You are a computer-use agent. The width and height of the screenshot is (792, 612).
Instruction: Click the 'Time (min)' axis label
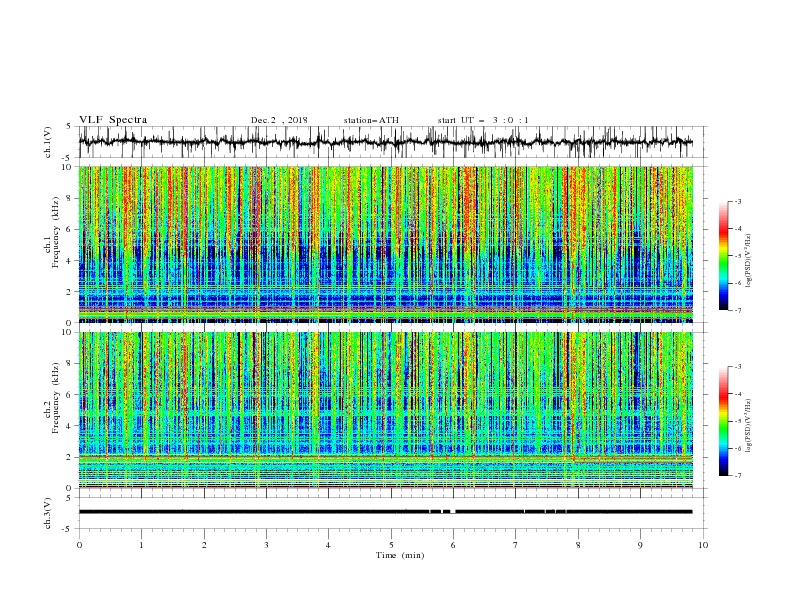click(400, 555)
